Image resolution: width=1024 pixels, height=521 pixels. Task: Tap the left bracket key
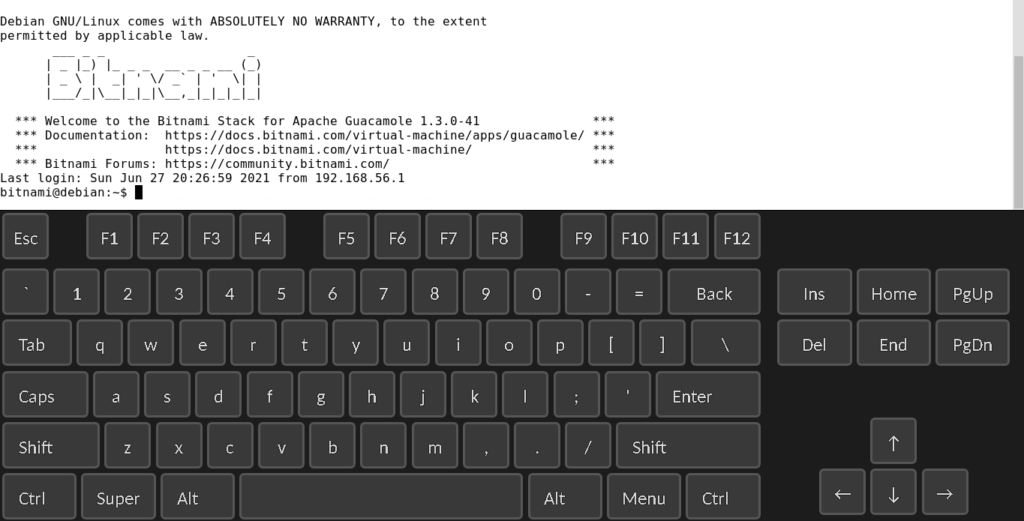point(611,343)
